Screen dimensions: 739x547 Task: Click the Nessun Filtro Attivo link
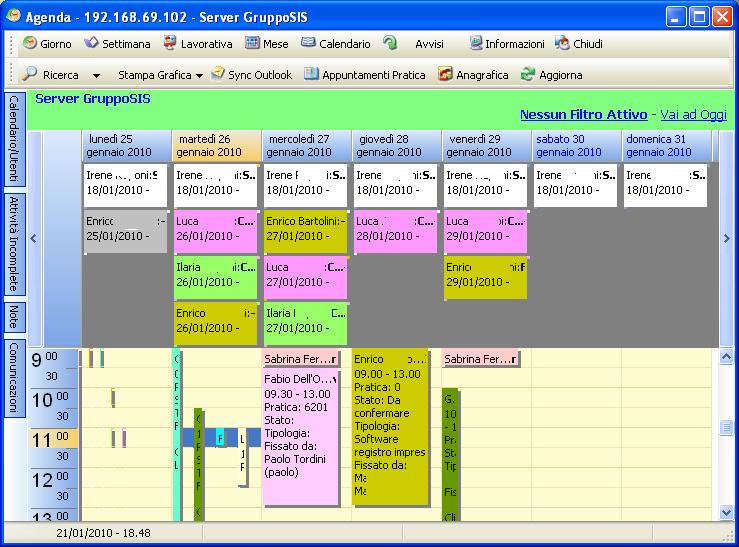coord(583,114)
